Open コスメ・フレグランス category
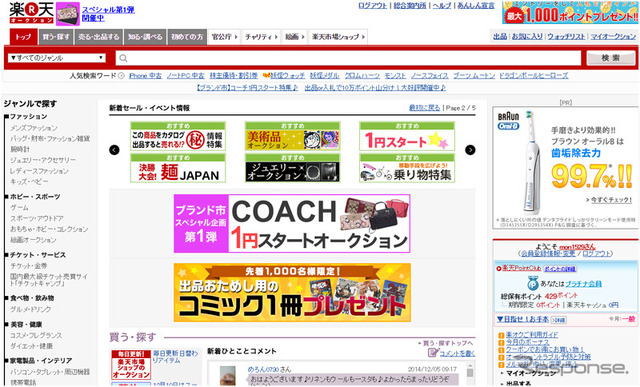640x387 pixels. 36,335
